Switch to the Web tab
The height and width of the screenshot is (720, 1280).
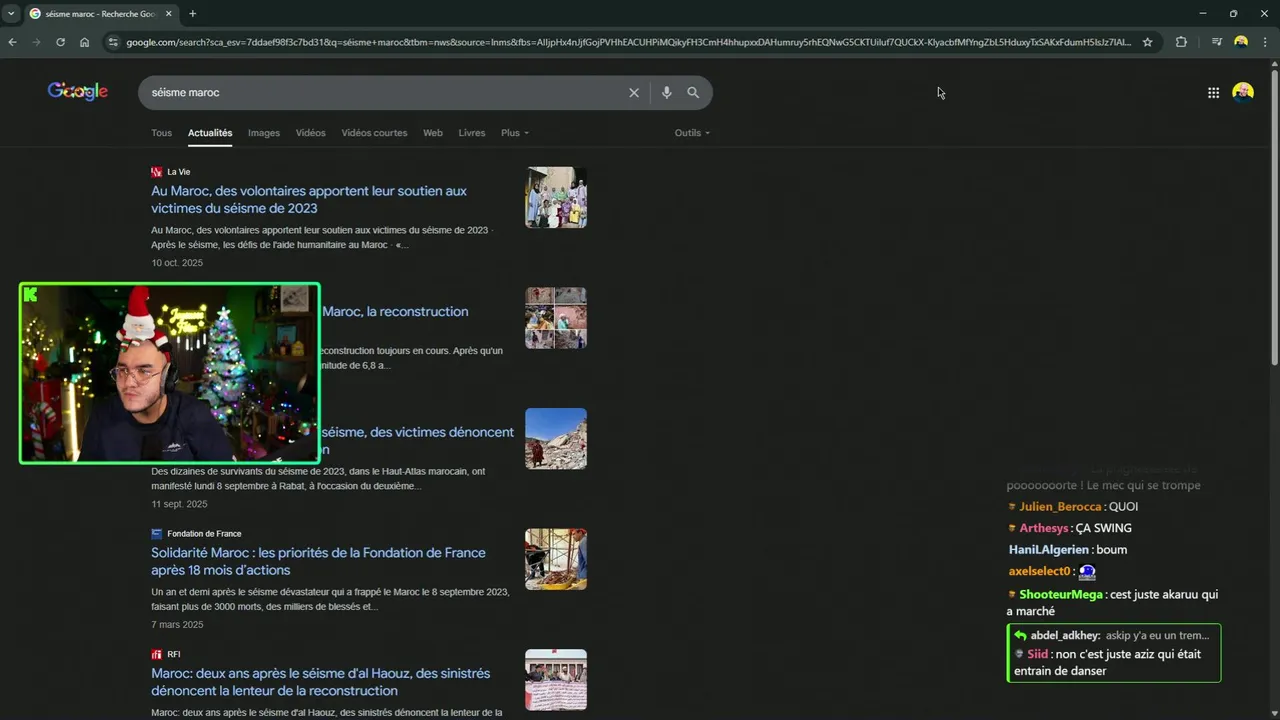(x=433, y=133)
